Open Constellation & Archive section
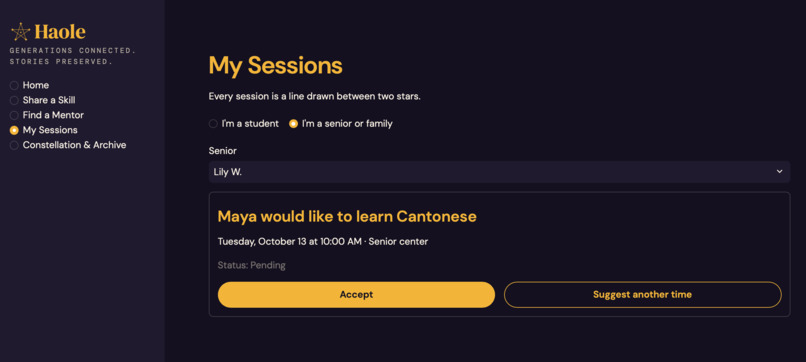 click(68, 145)
